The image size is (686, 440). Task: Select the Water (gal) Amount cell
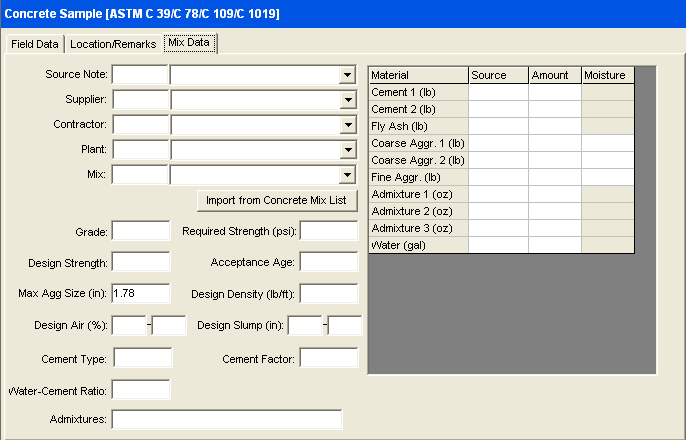555,245
